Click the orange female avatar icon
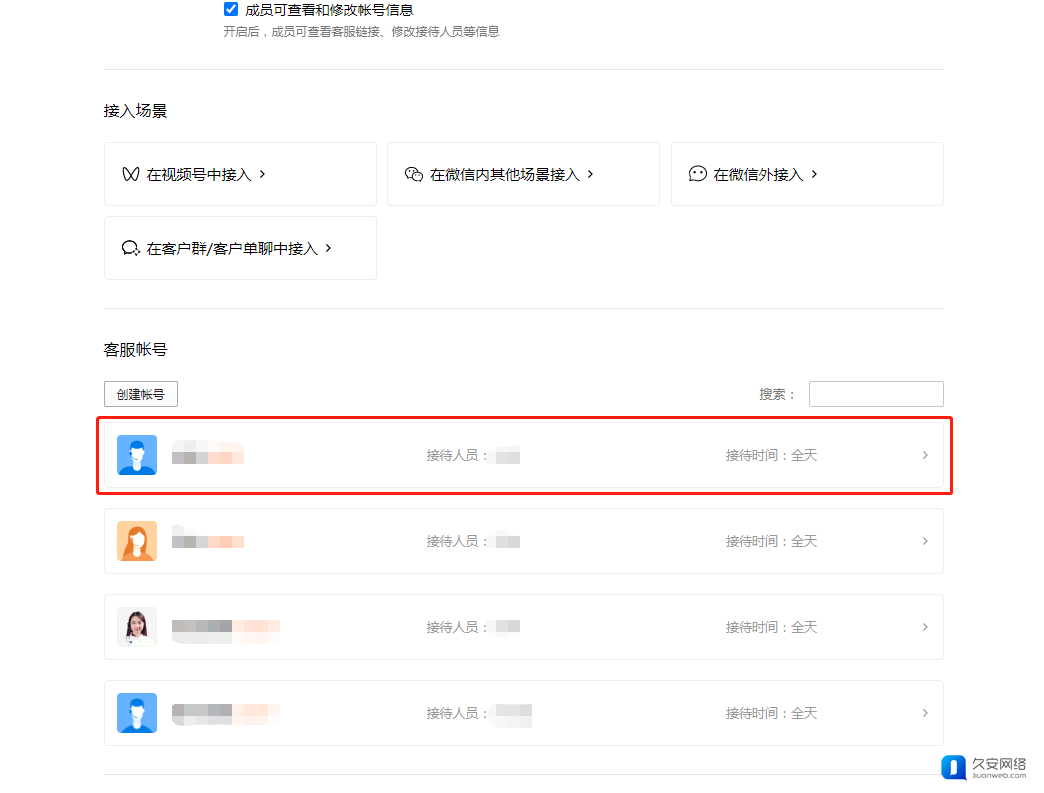 coord(137,541)
